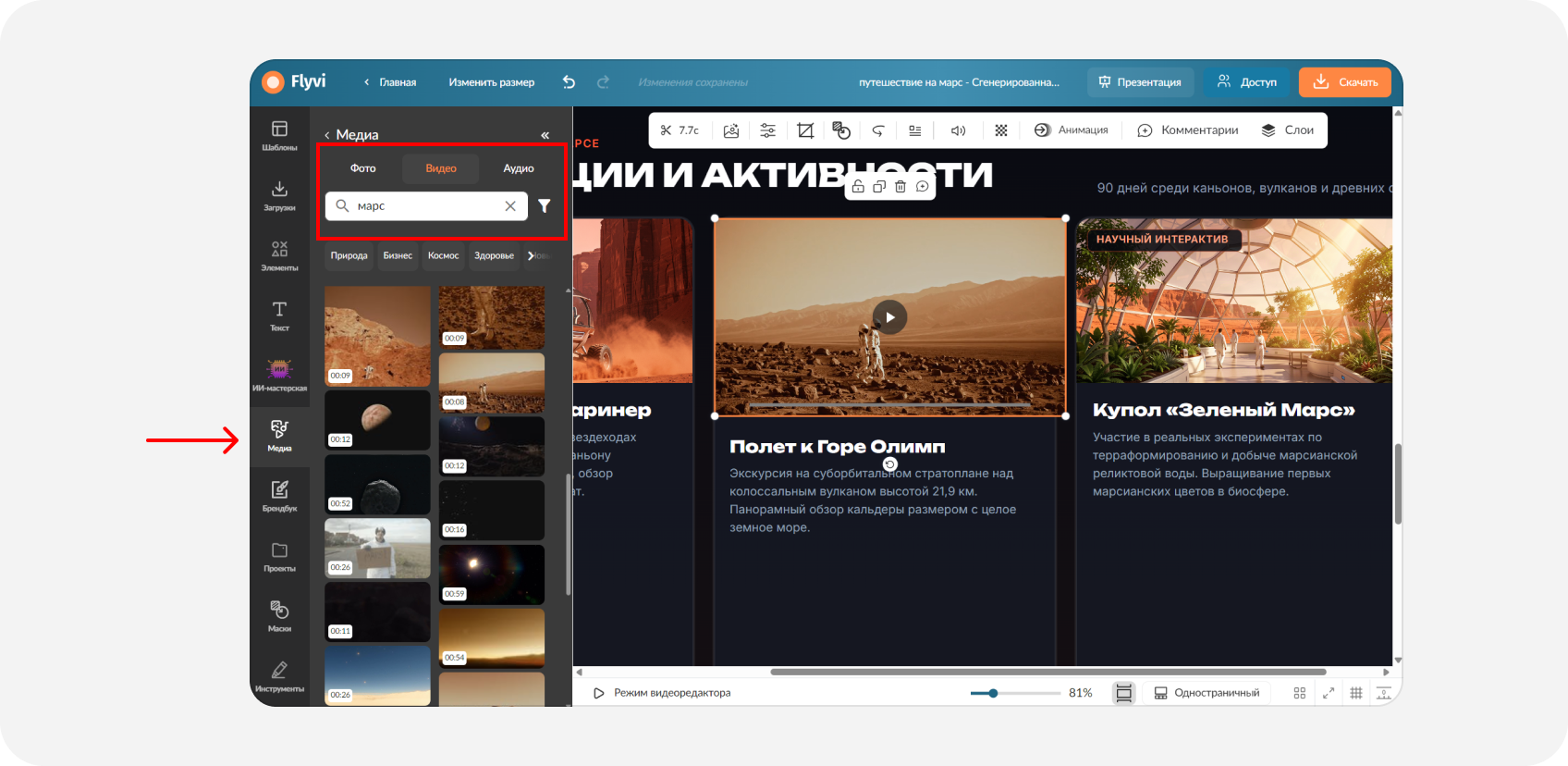Image resolution: width=1568 pixels, height=766 pixels.
Task: Click the transparency checkerboard icon
Action: pos(1000,130)
